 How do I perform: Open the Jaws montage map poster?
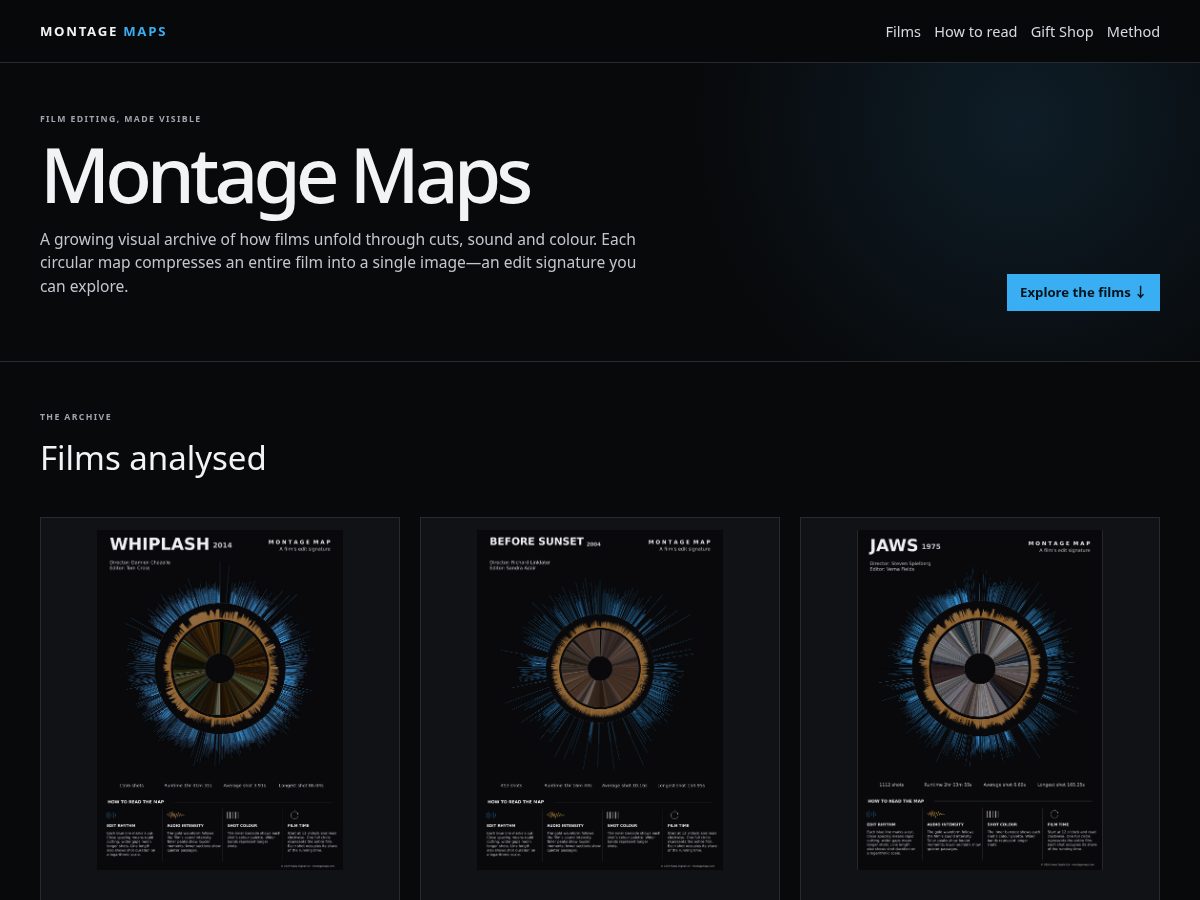click(980, 700)
